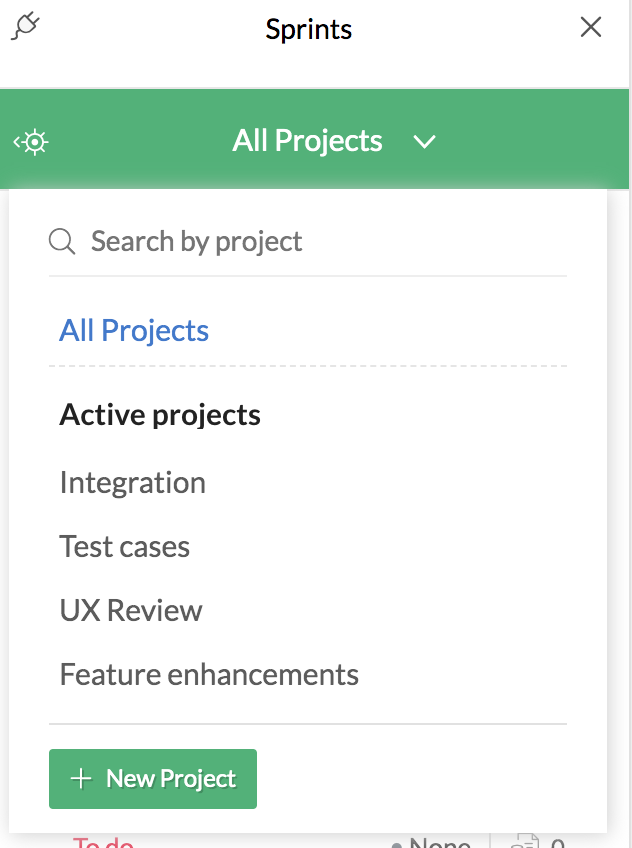This screenshot has height=848, width=632.
Task: Close the Sprints panel
Action: click(591, 27)
